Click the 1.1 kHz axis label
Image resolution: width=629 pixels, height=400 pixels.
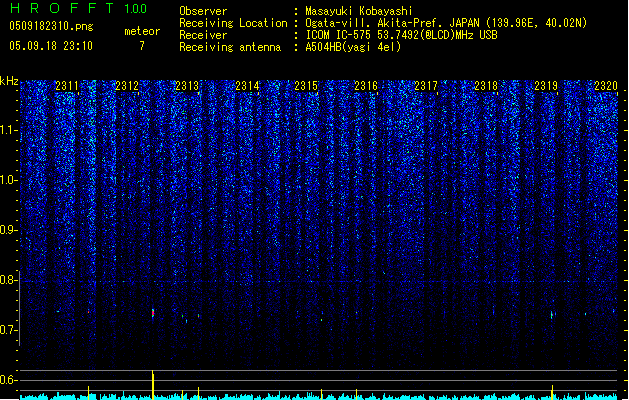8,130
